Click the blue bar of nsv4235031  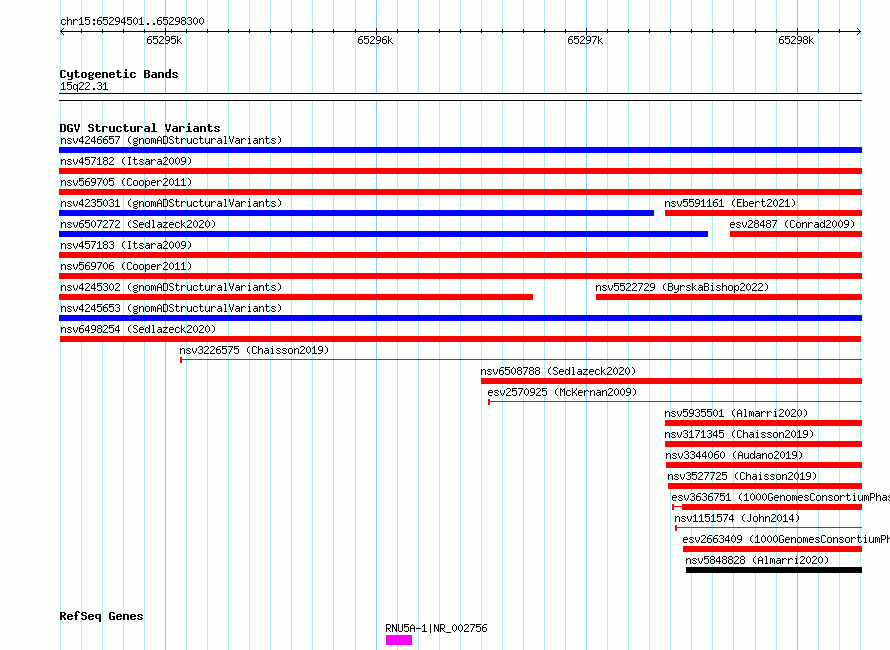[x=356, y=213]
